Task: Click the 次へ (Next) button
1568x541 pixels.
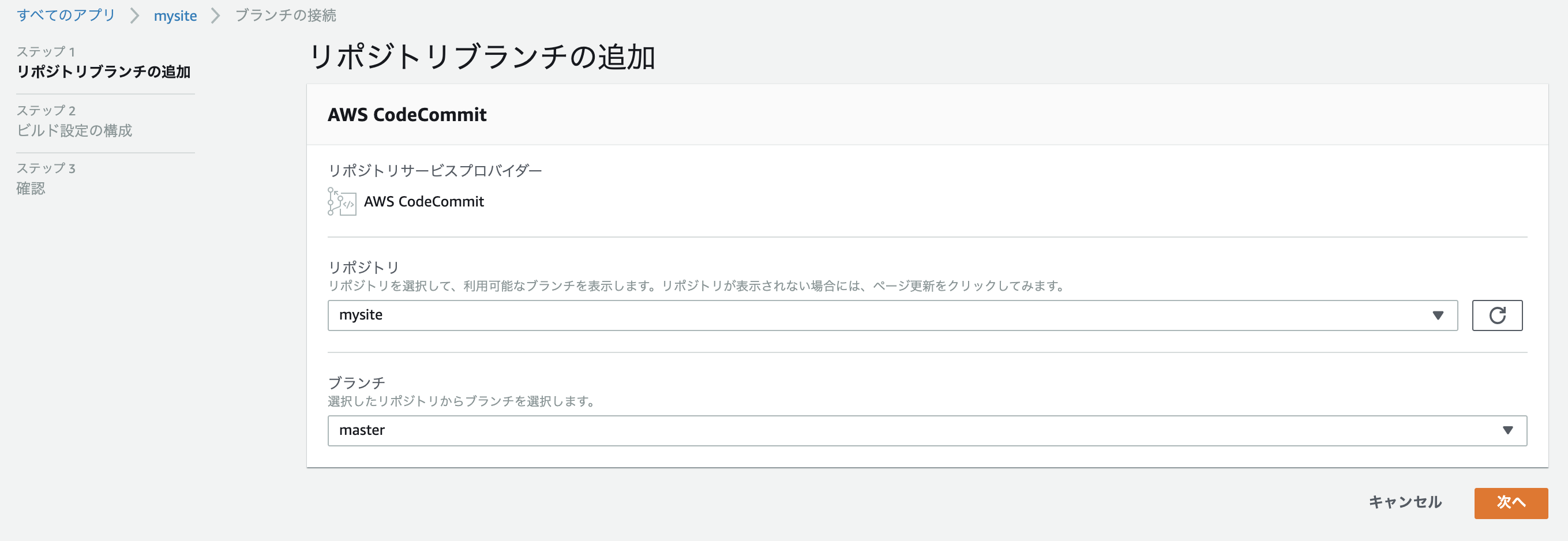Action: tap(1511, 503)
